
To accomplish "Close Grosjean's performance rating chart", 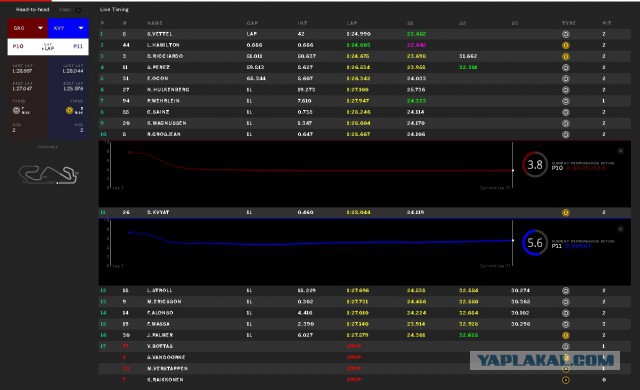I will coord(620,151).
